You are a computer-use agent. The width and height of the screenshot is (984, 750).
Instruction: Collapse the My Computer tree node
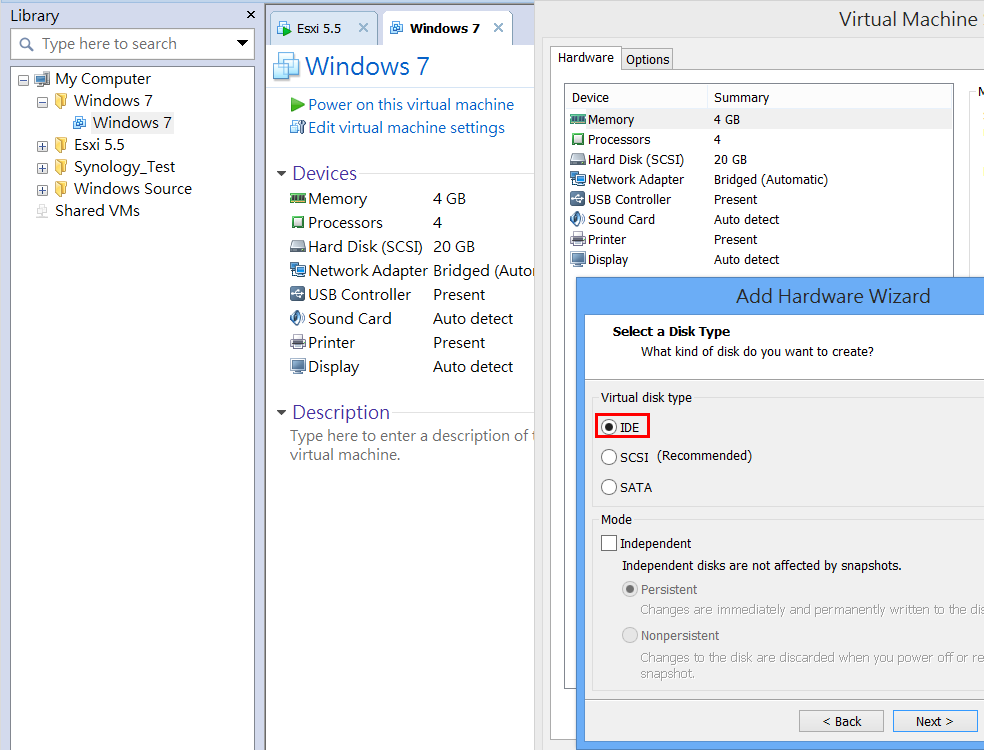coord(23,80)
